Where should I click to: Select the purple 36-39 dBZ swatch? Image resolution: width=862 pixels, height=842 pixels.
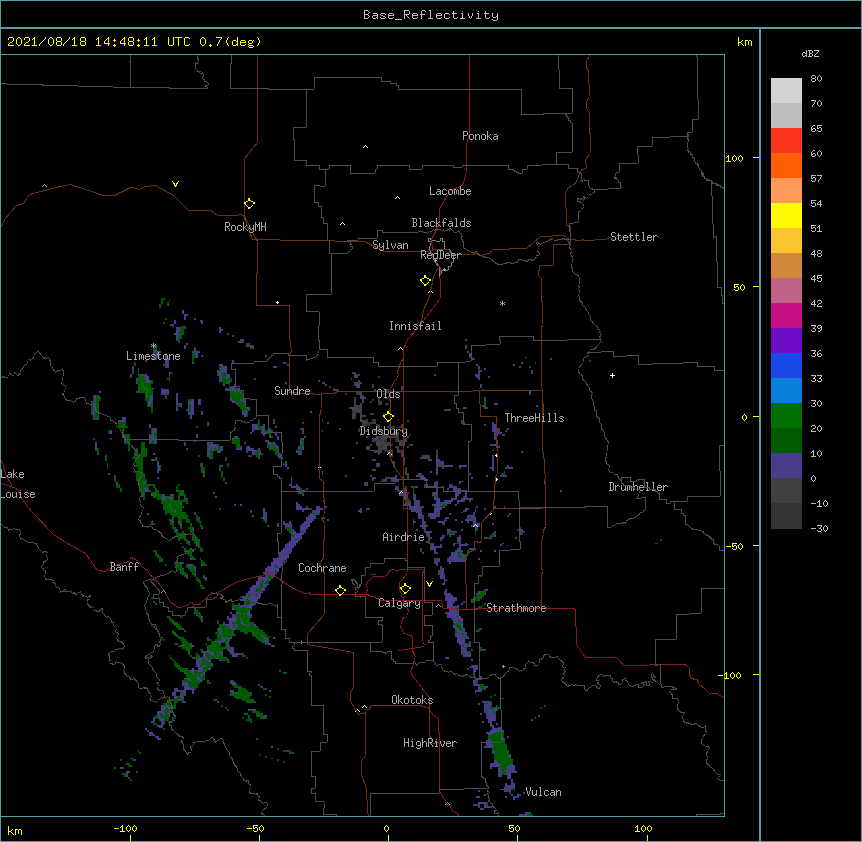pyautogui.click(x=786, y=341)
